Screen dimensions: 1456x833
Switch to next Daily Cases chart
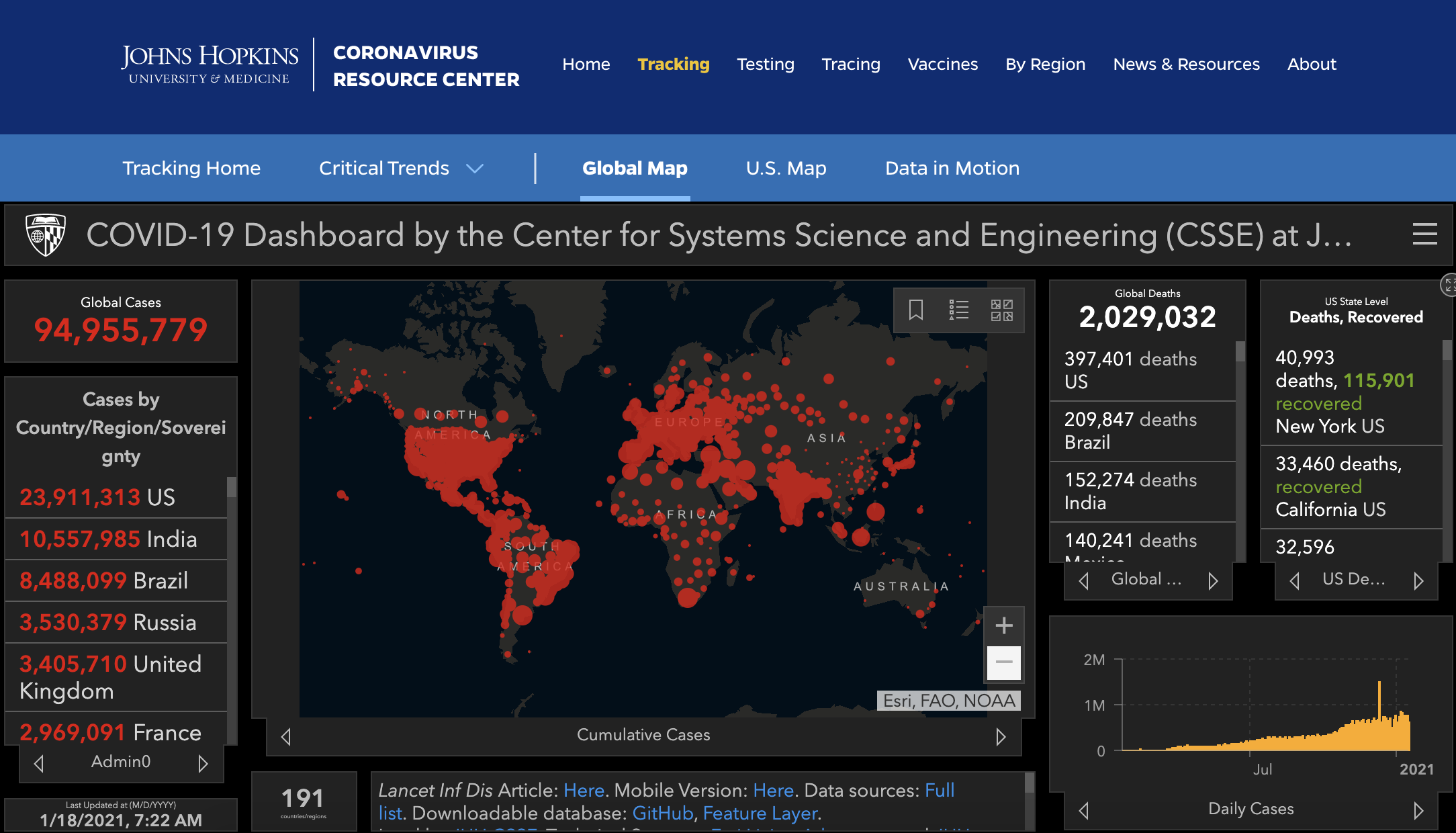coord(1418,810)
